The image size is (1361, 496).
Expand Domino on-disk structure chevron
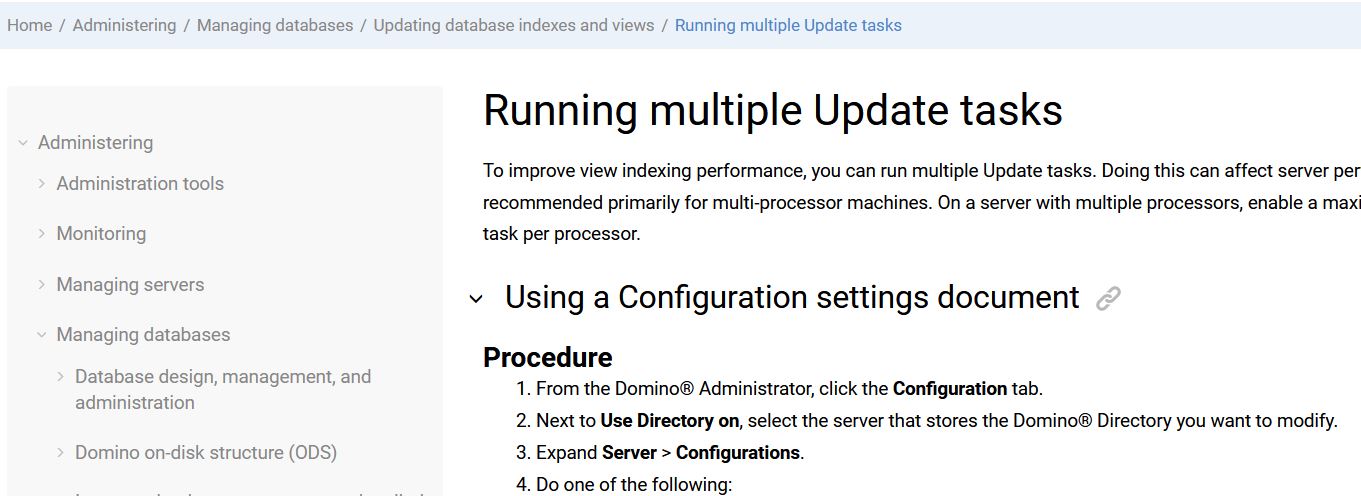pyautogui.click(x=61, y=453)
